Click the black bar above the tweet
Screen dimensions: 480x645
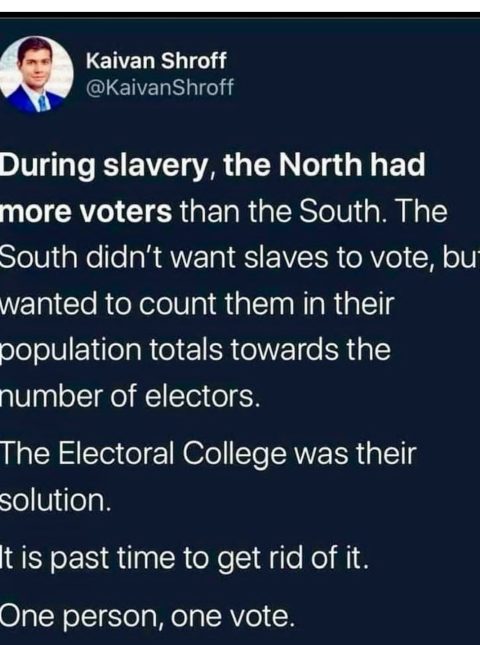[x=240, y=16]
